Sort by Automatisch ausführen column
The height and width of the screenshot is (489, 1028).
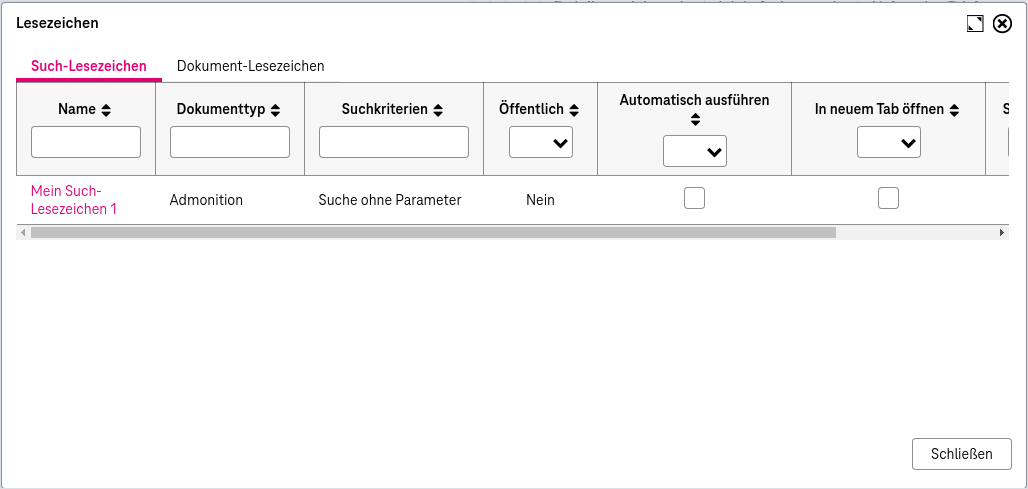pos(695,120)
